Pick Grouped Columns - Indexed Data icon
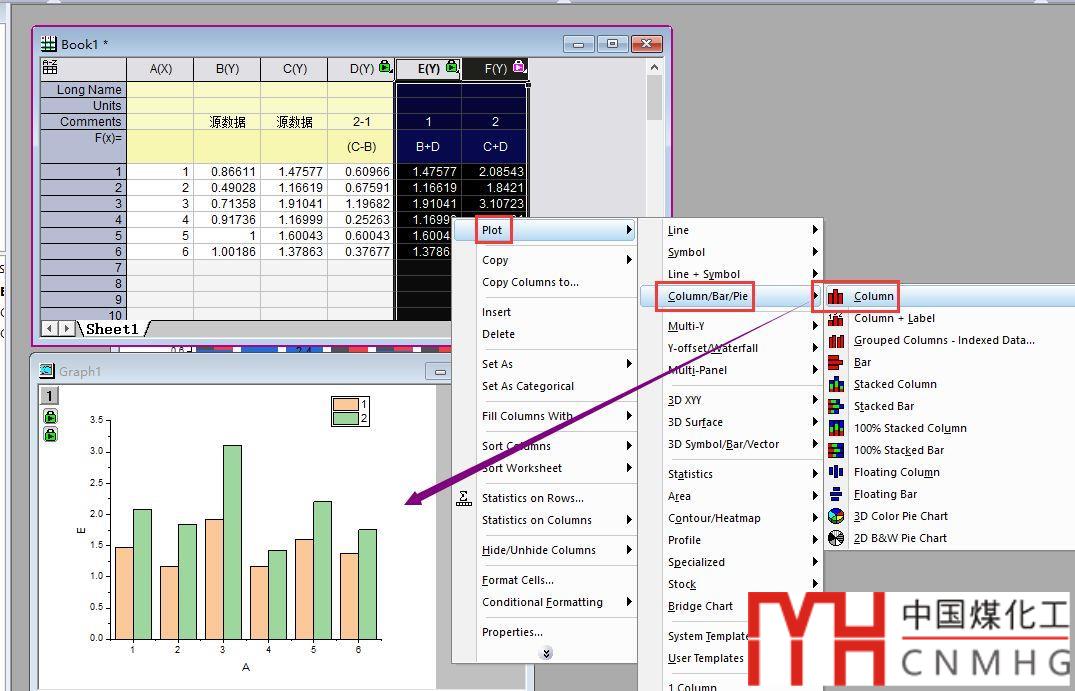1075x691 pixels. point(835,340)
